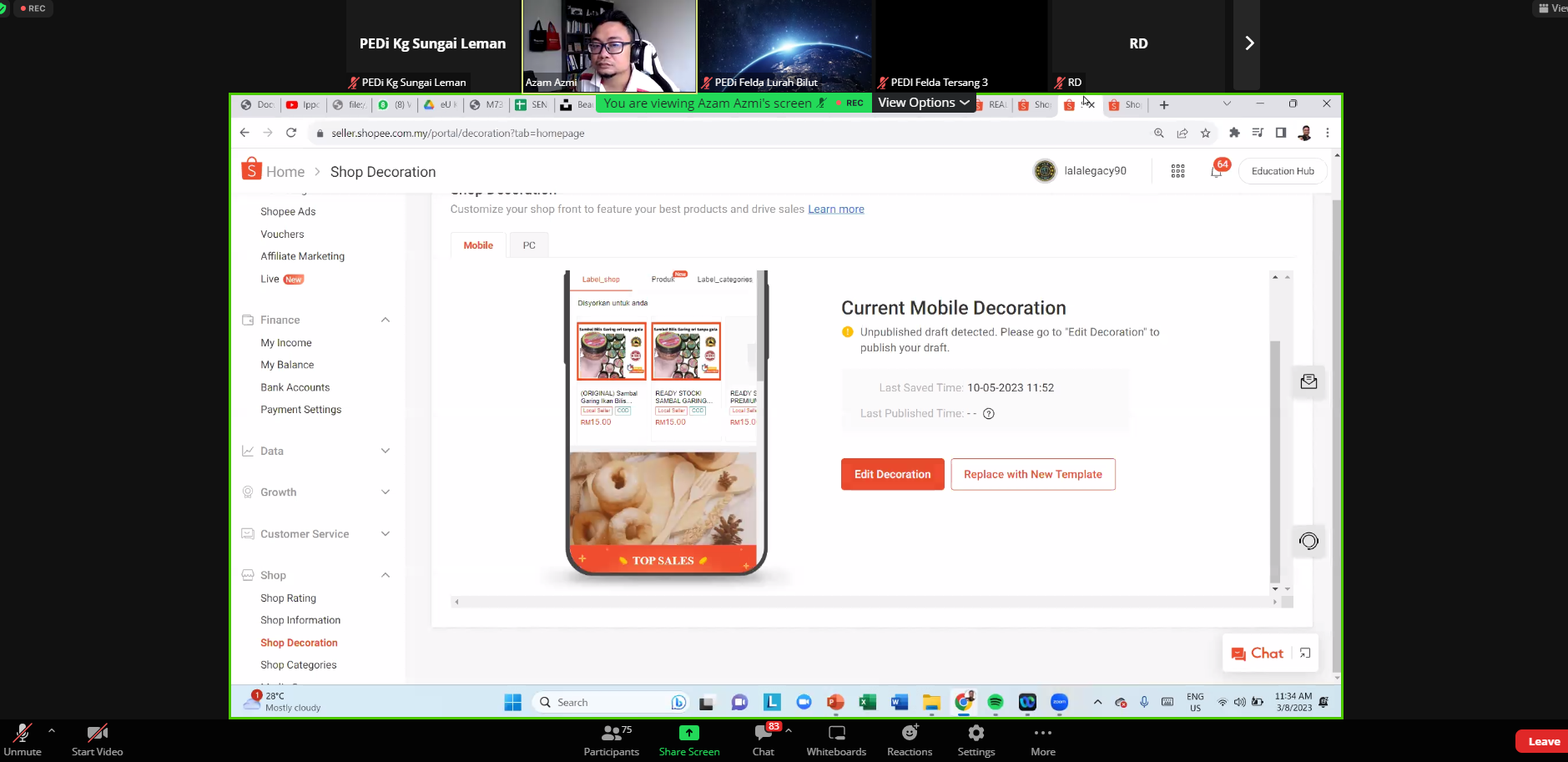Open Shop Categories in sidebar
The image size is (1568, 762).
(298, 665)
